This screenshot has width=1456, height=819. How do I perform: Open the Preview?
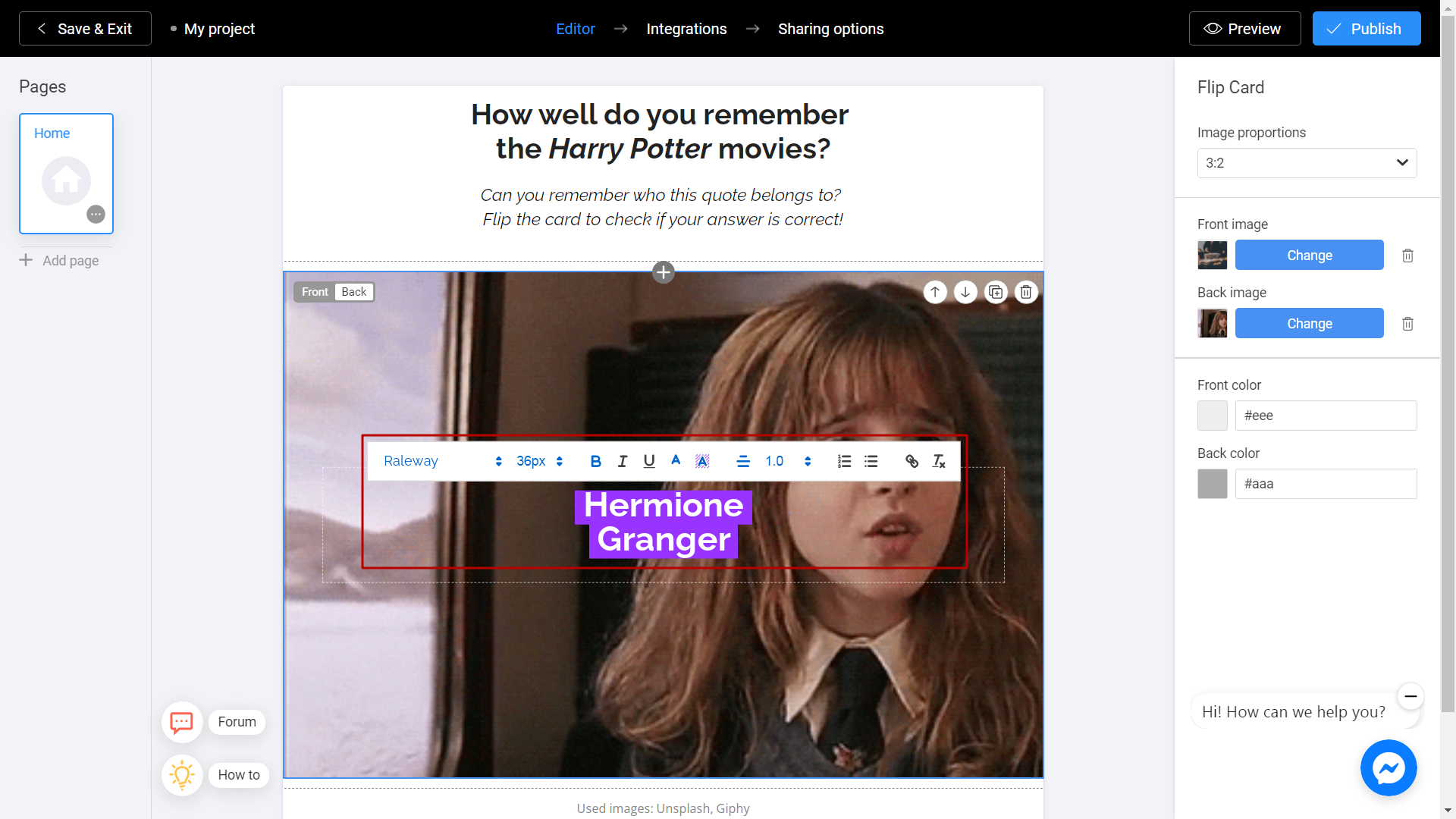(x=1244, y=29)
